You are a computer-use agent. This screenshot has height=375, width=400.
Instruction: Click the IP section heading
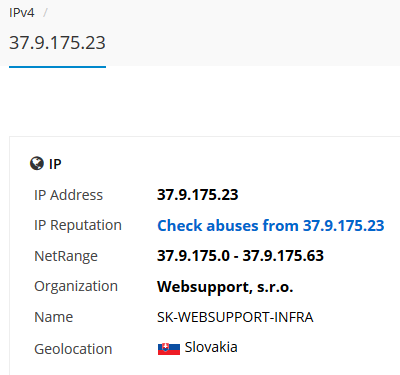55,164
